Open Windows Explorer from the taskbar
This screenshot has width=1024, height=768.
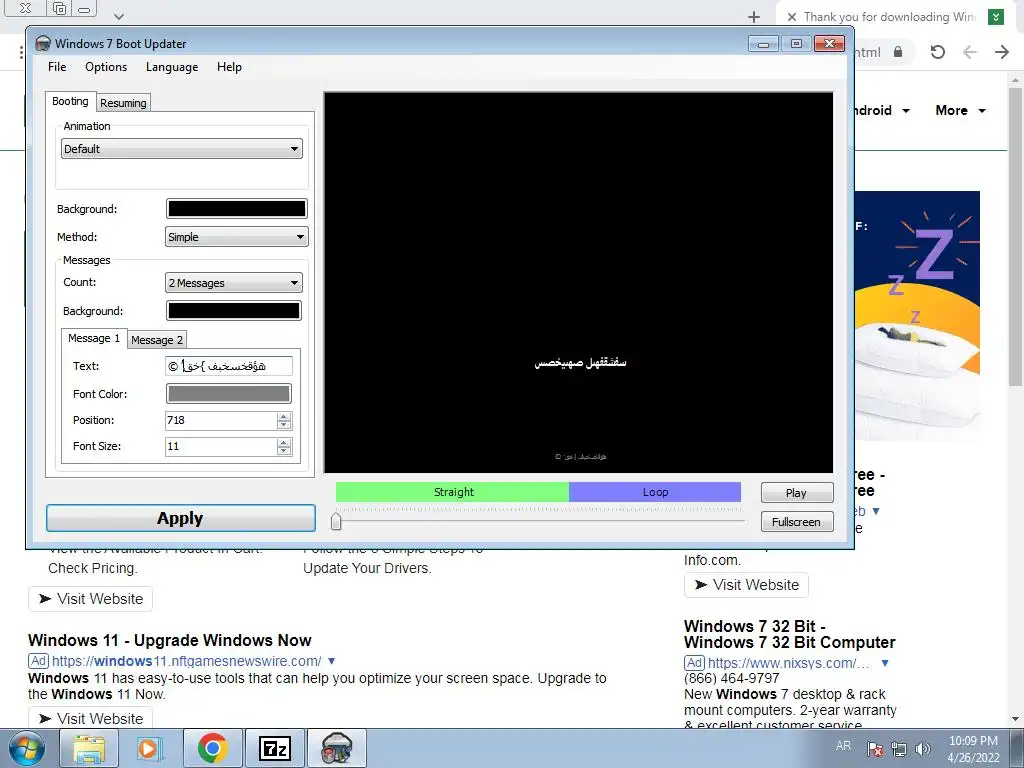(89, 748)
